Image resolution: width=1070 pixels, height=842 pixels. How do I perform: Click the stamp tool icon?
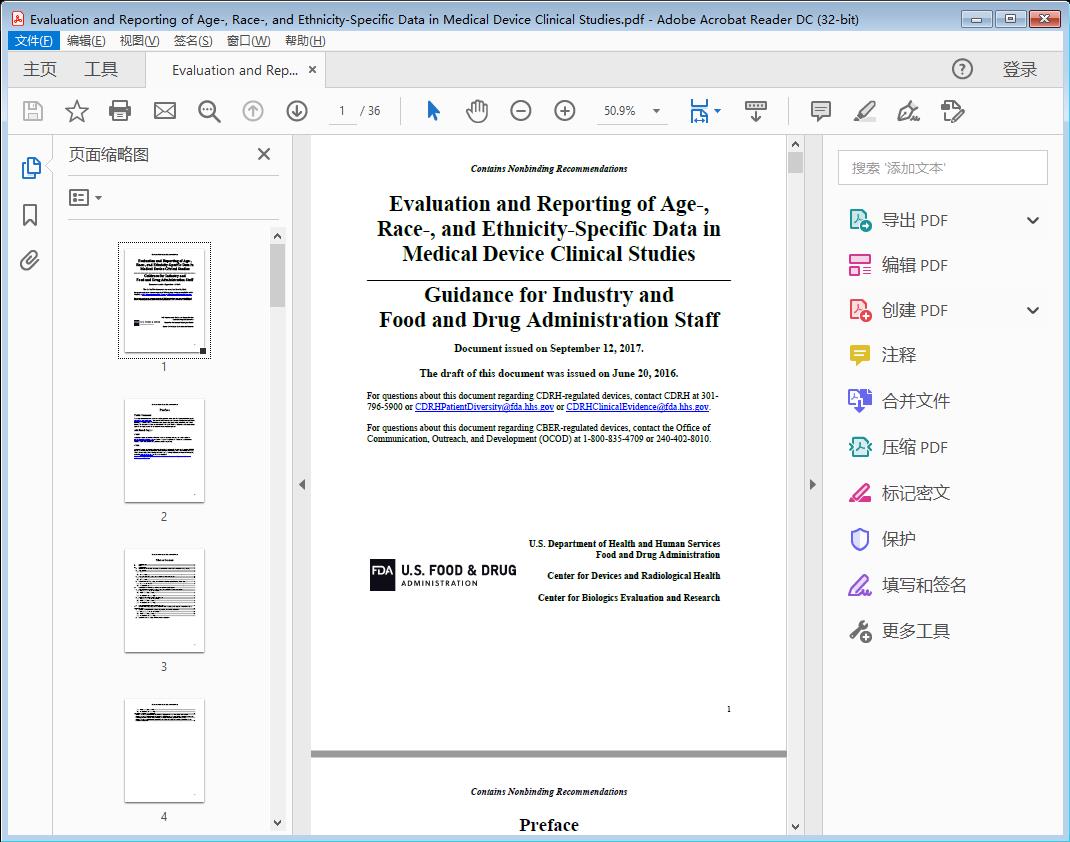coord(952,111)
